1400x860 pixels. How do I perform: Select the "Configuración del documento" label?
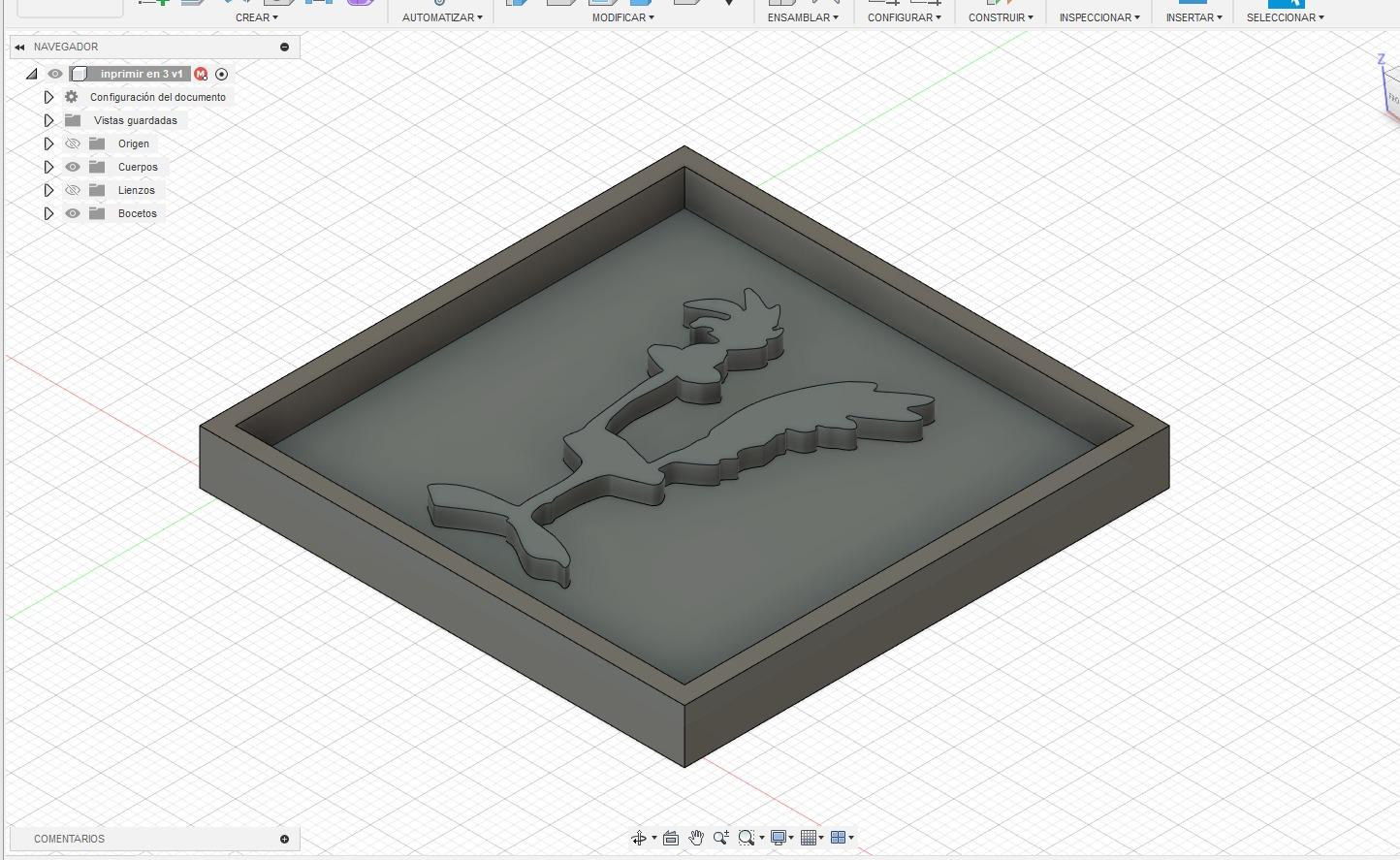pos(158,97)
